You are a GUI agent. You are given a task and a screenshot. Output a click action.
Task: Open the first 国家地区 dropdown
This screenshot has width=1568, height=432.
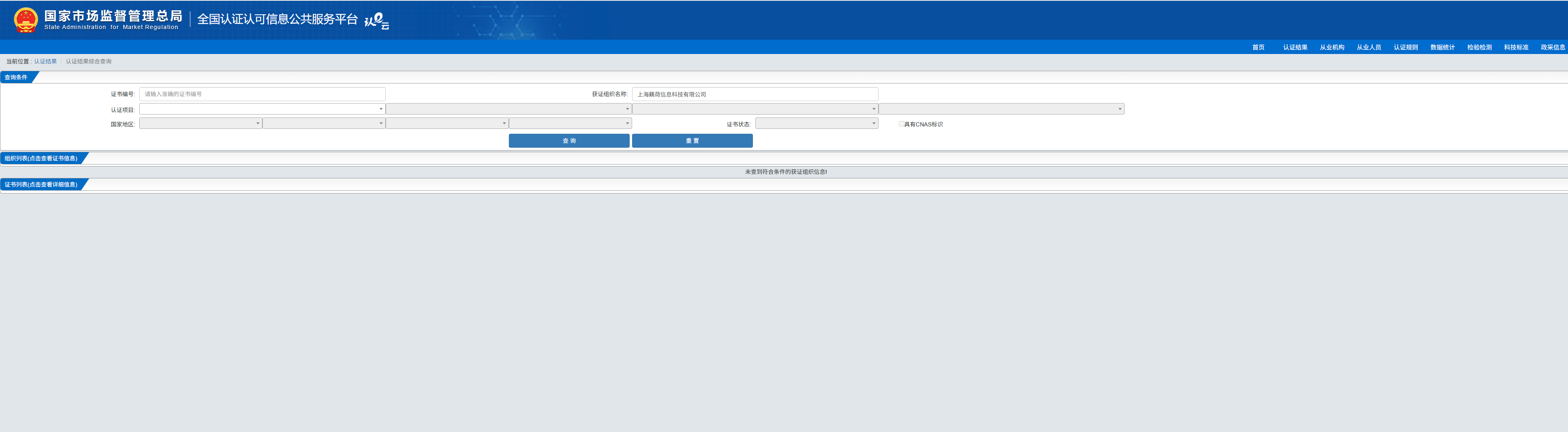(201, 124)
